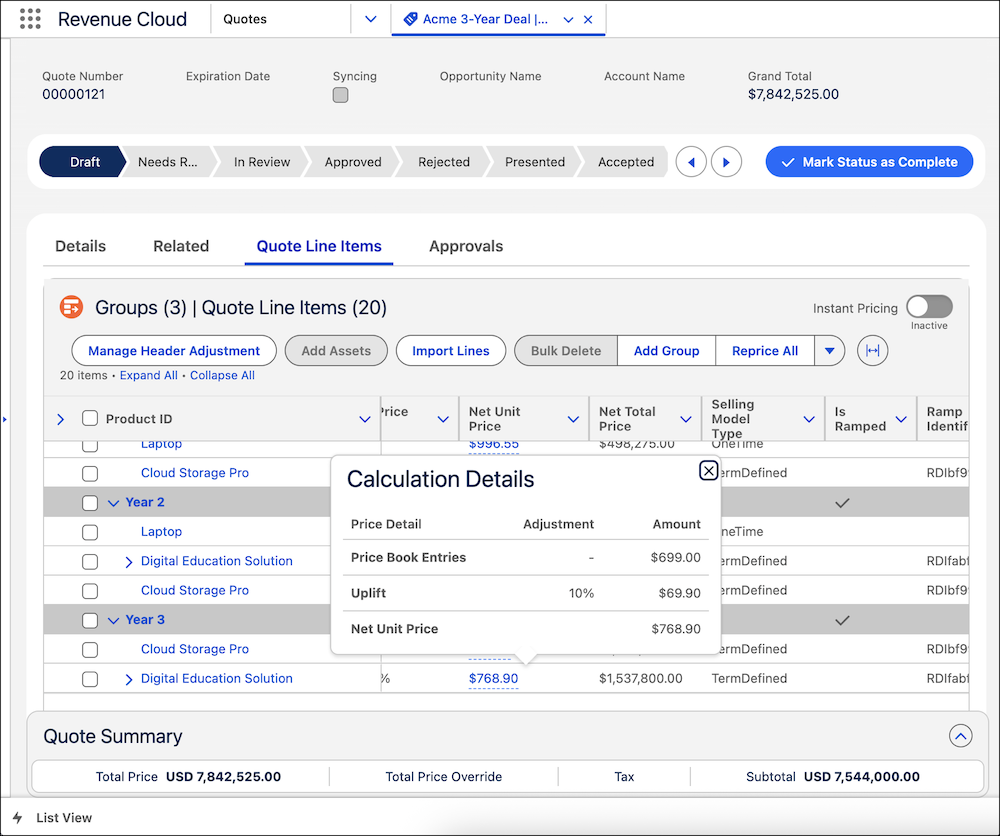Expand Year 3 Digital Education Solution row
This screenshot has height=836, width=1000.
pos(129,679)
